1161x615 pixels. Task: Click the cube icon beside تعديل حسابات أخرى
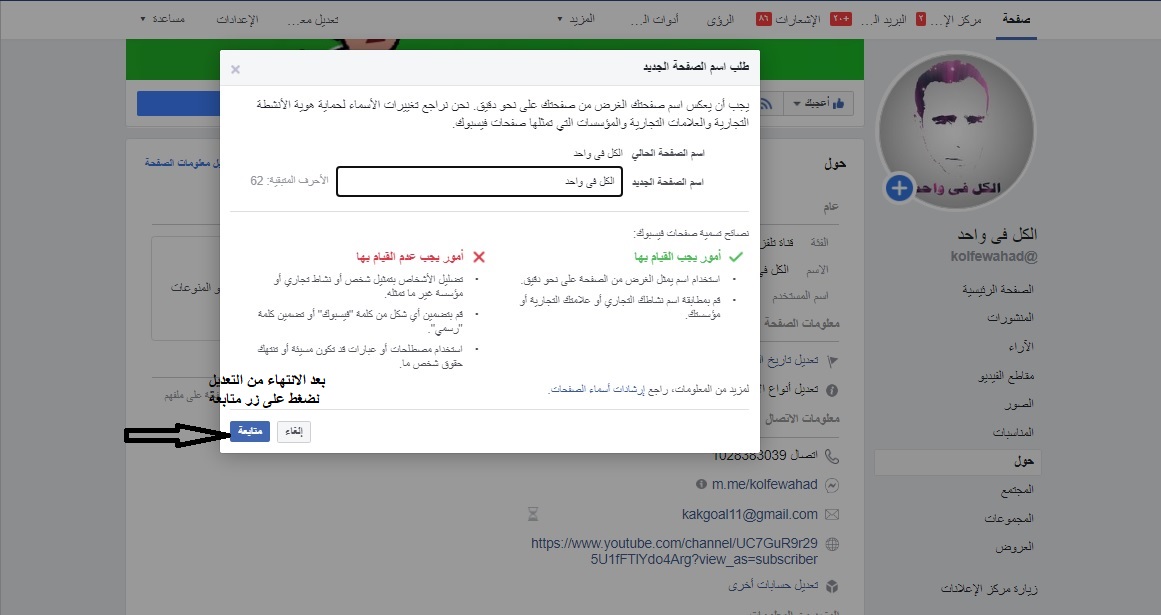pyautogui.click(x=831, y=584)
